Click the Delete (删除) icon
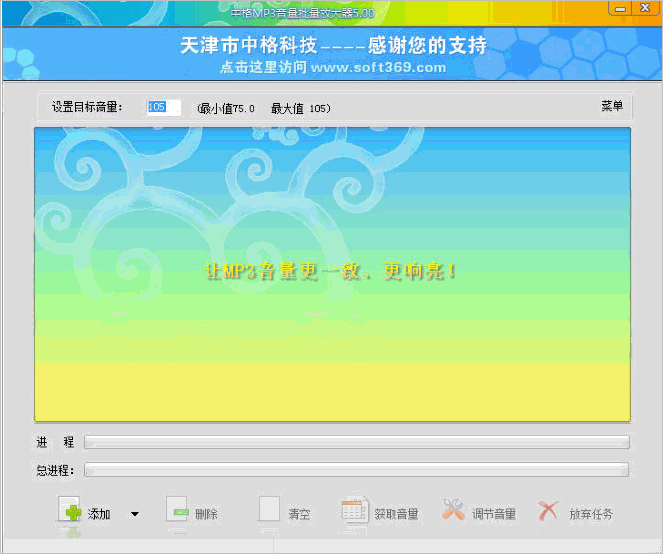Viewport: 663px width, 554px height. pyautogui.click(x=177, y=510)
